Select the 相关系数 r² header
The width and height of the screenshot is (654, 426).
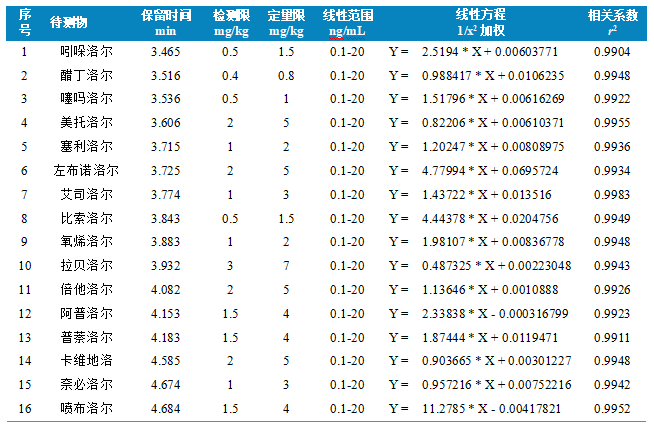coord(613,23)
